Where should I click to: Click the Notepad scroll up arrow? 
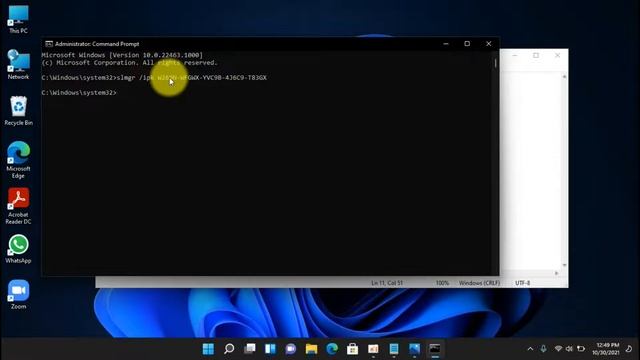(564, 77)
